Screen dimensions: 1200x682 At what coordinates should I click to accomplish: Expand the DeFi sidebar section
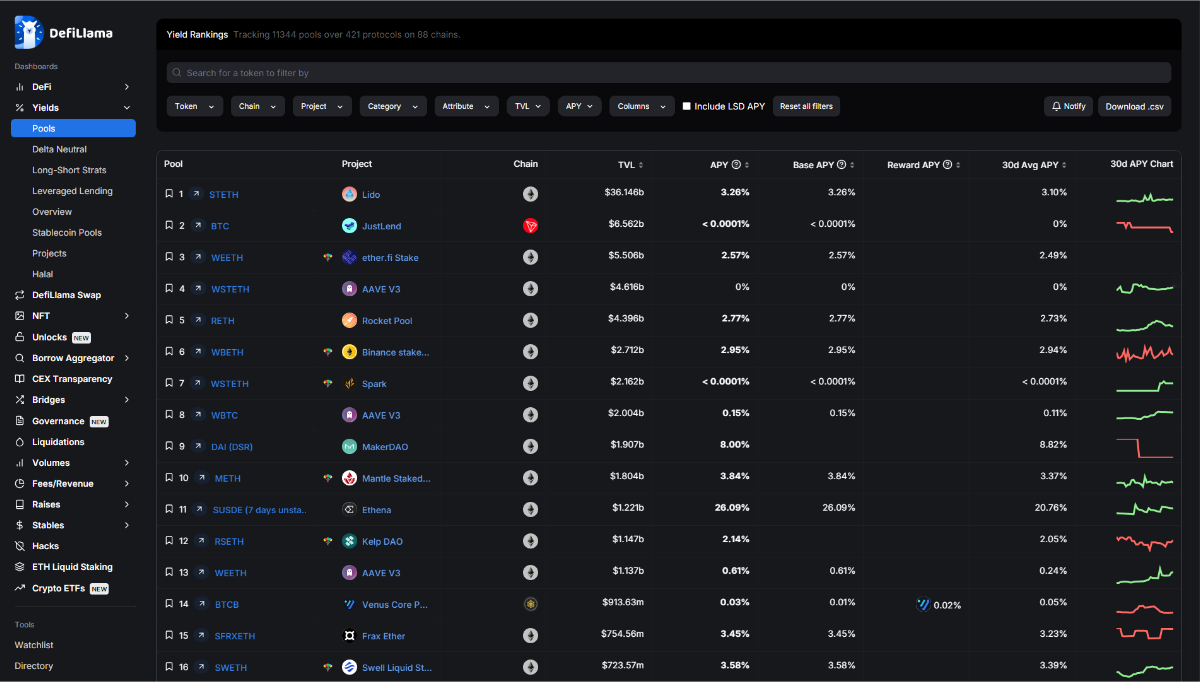126,87
